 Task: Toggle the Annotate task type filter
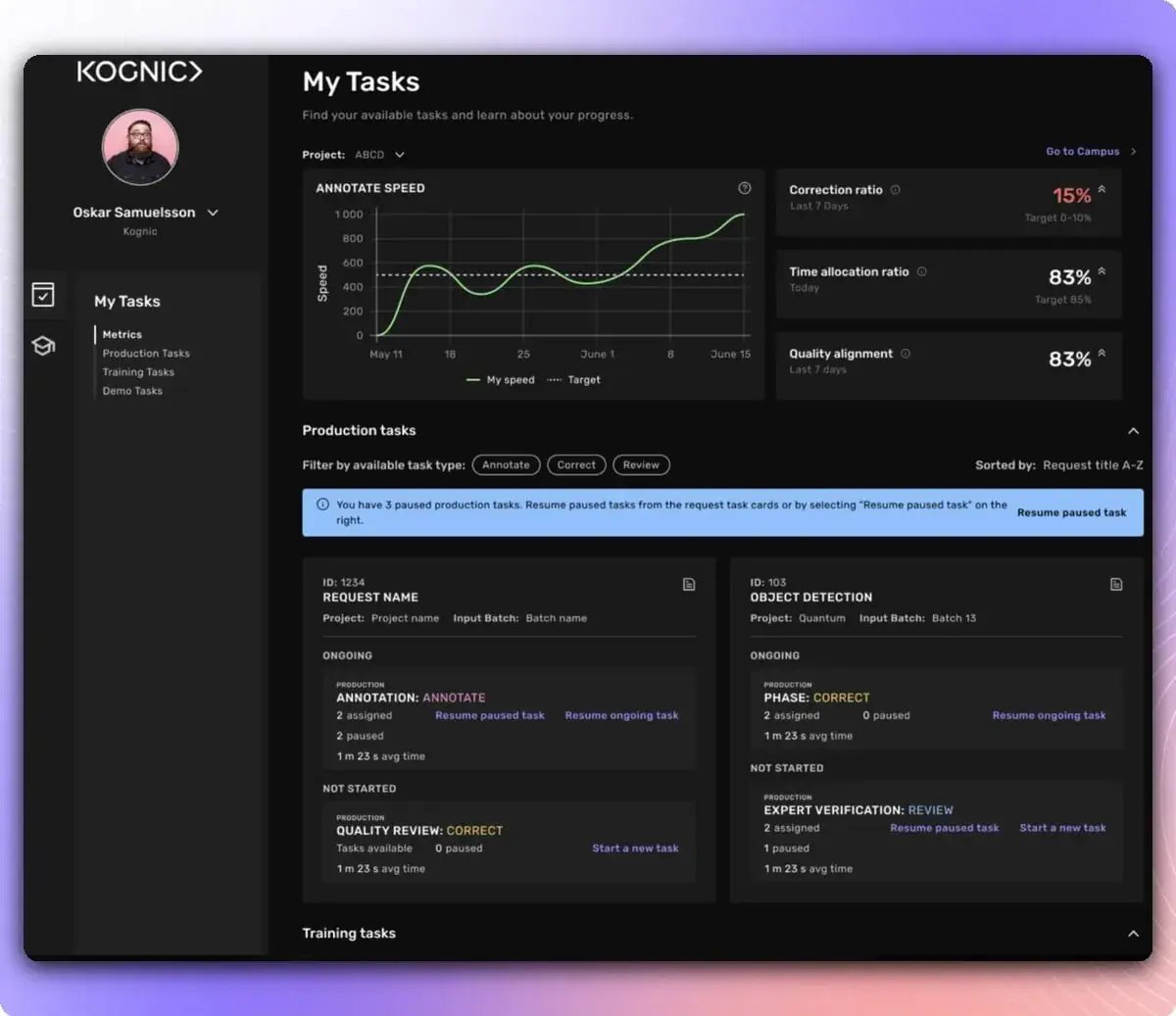pos(506,465)
